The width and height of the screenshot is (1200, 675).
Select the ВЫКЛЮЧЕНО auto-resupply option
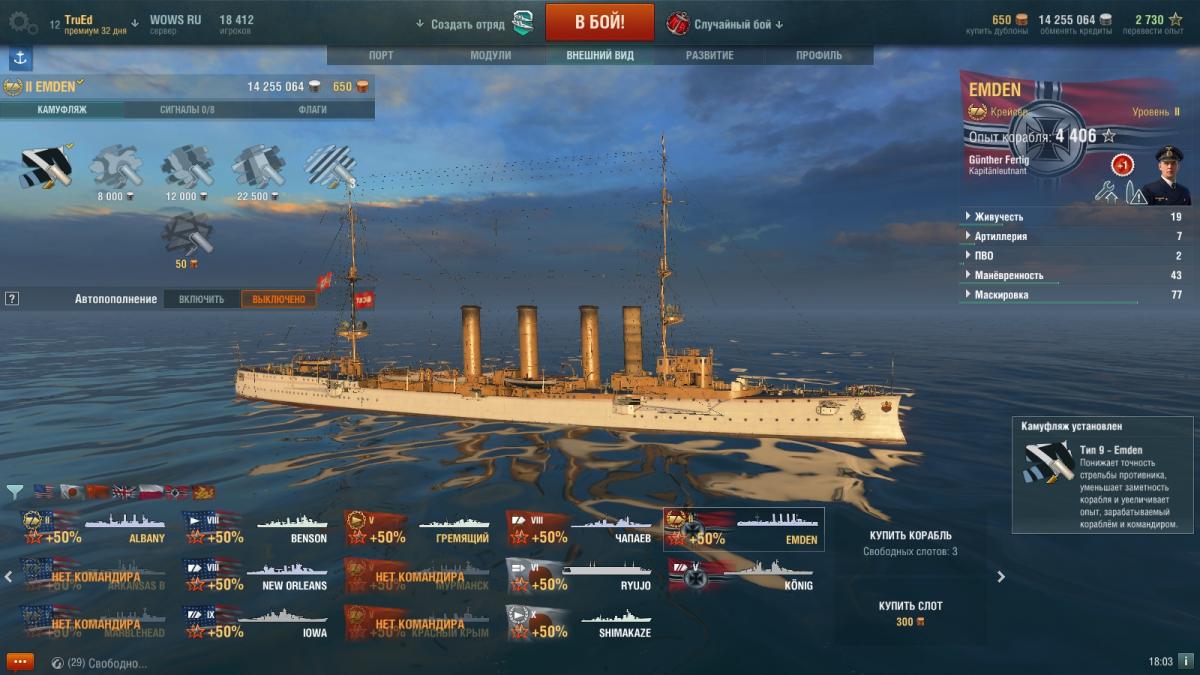click(x=279, y=299)
